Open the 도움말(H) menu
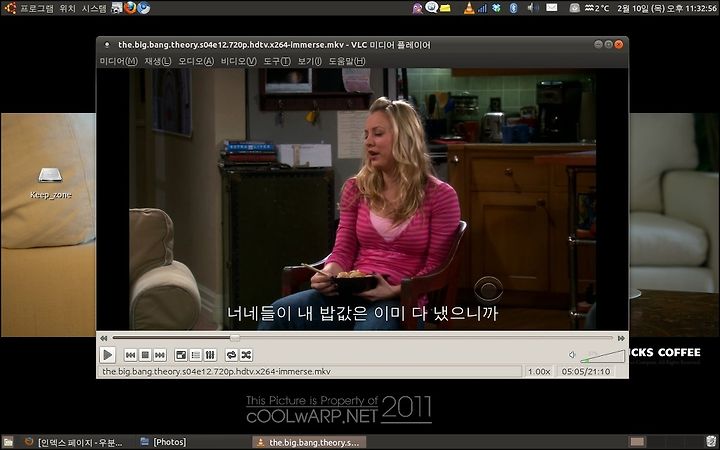 347,61
